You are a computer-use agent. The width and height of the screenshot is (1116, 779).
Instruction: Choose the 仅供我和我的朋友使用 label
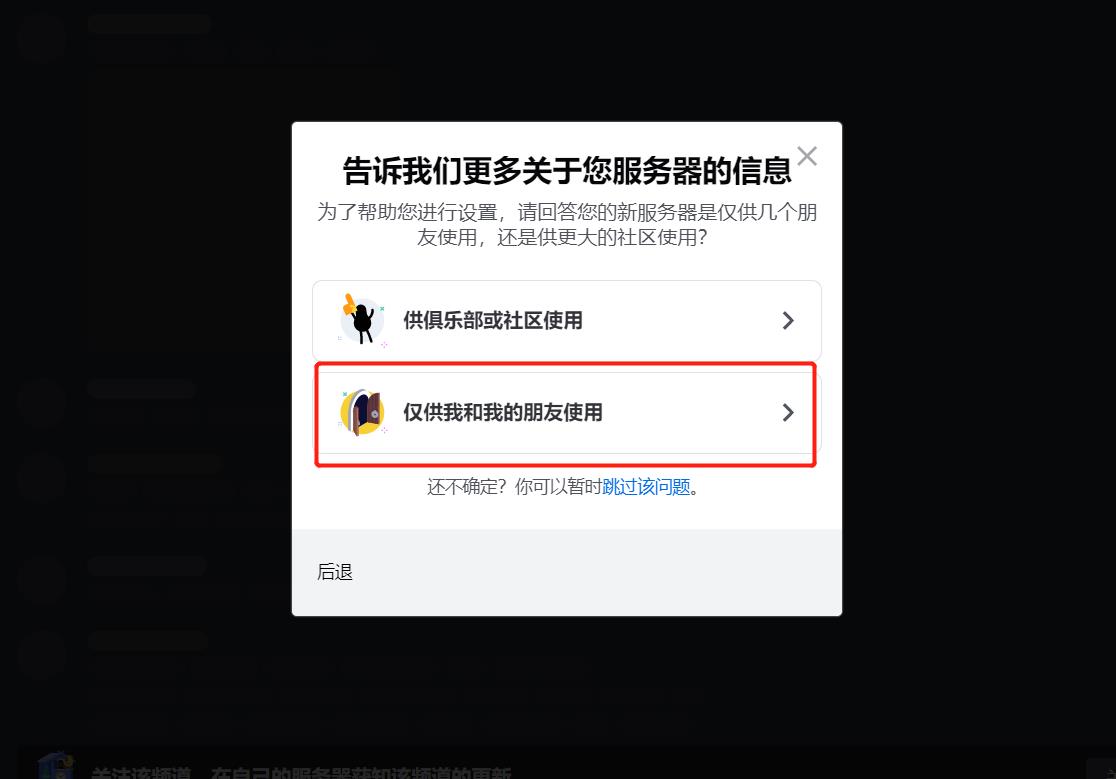coord(502,413)
